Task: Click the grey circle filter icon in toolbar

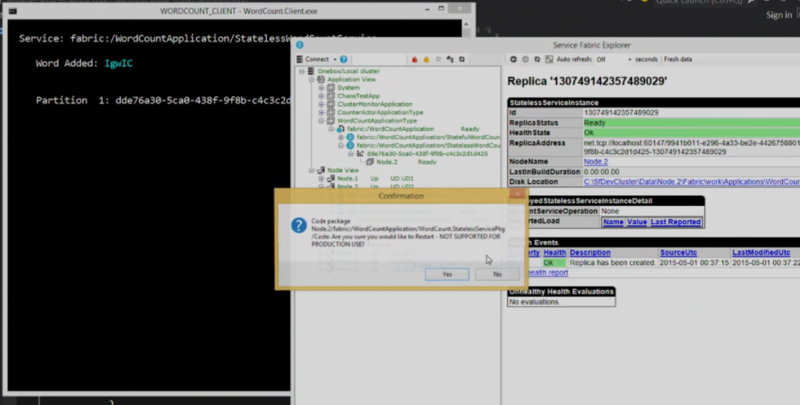Action: (438, 59)
